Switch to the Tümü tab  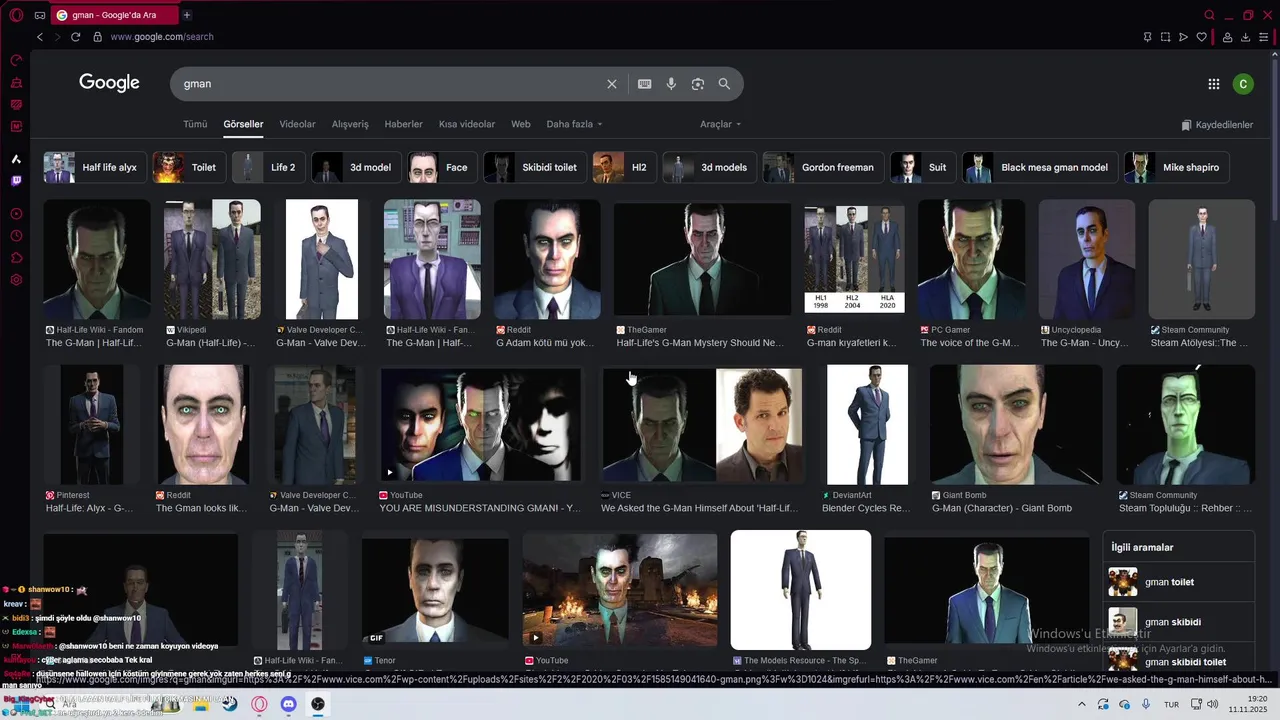pos(195,124)
